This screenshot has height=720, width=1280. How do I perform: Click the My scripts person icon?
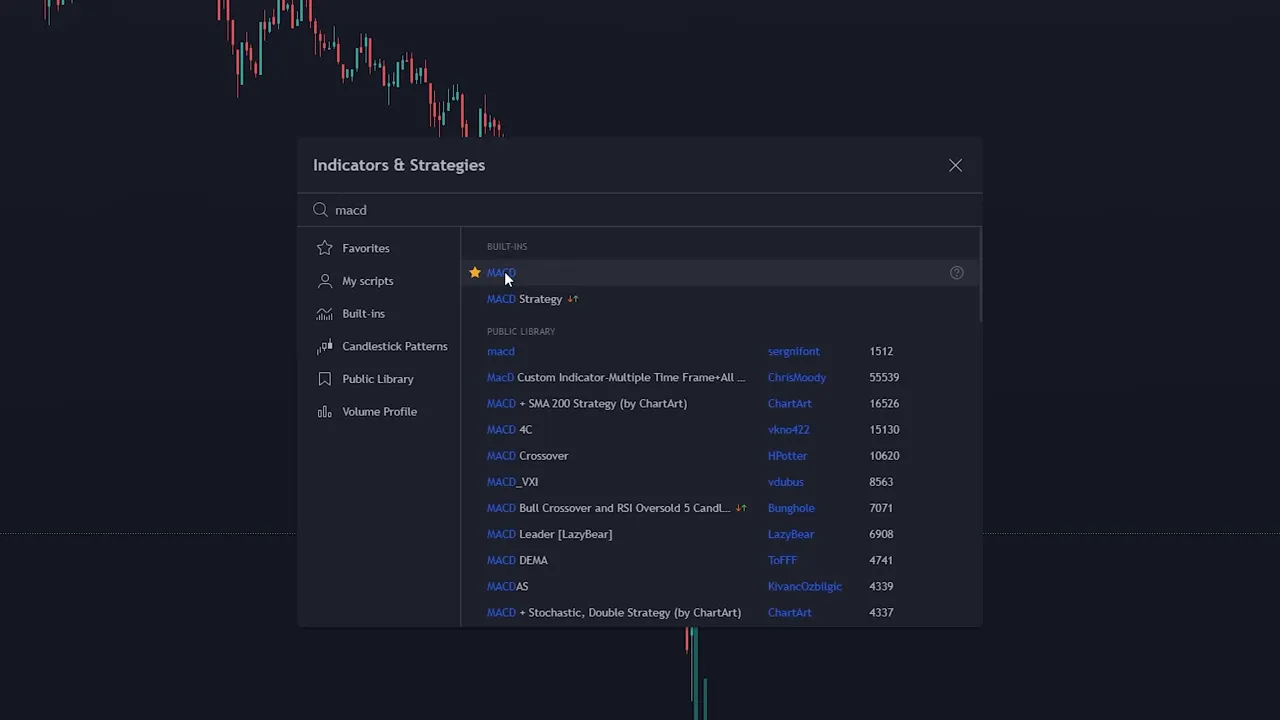coord(324,280)
